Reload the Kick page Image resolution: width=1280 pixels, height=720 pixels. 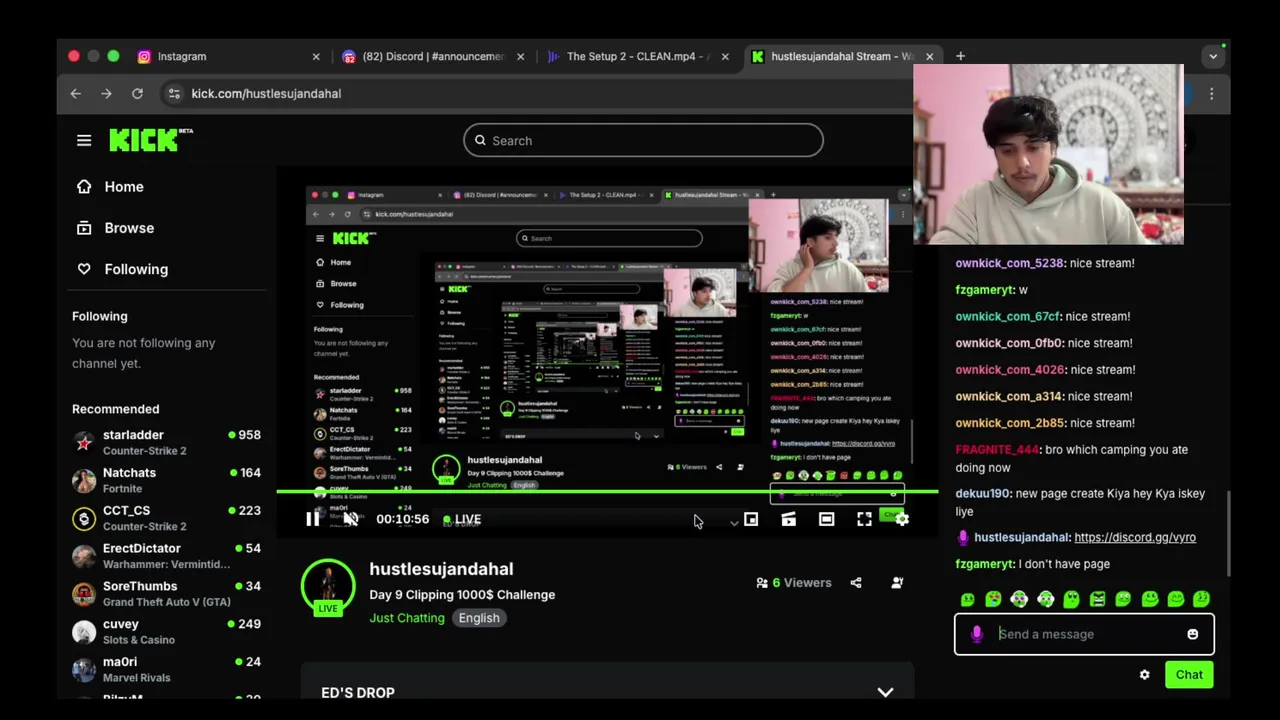click(x=137, y=94)
